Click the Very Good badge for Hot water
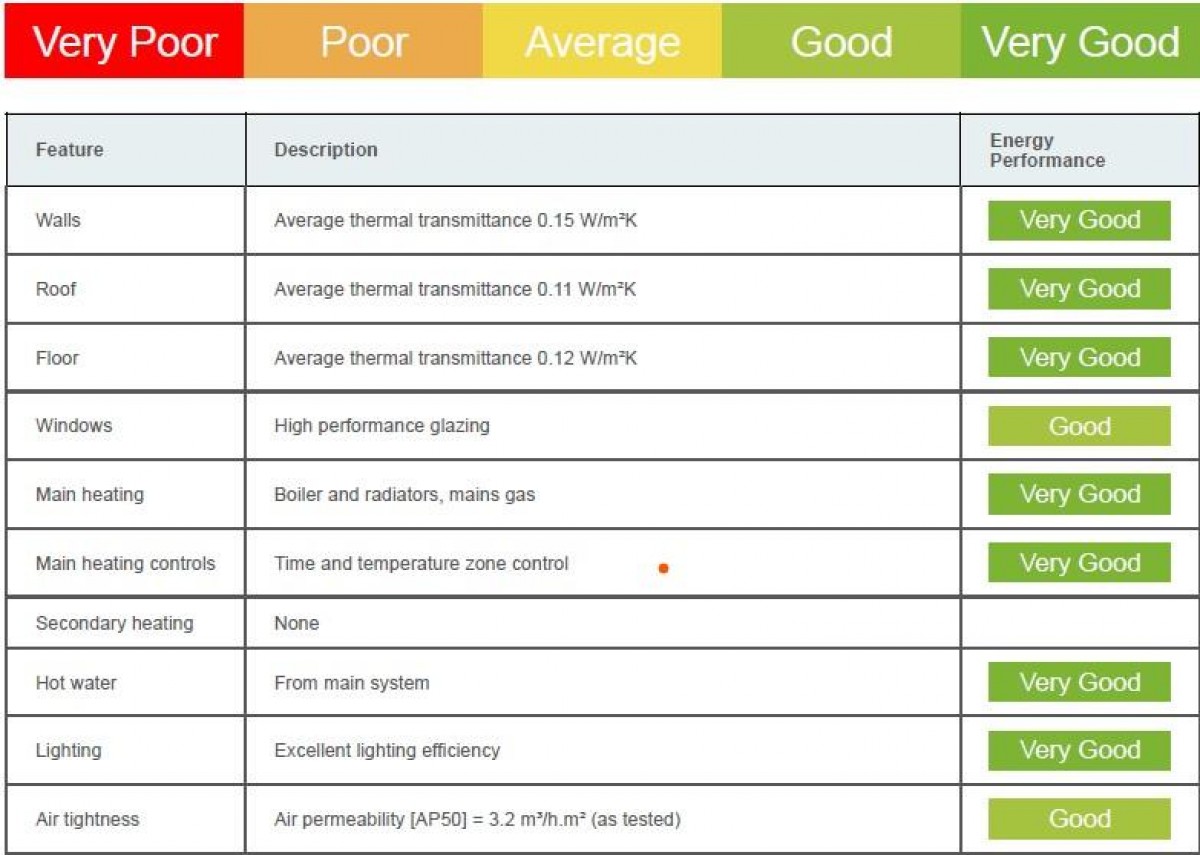The width and height of the screenshot is (1200, 855). pos(1079,682)
